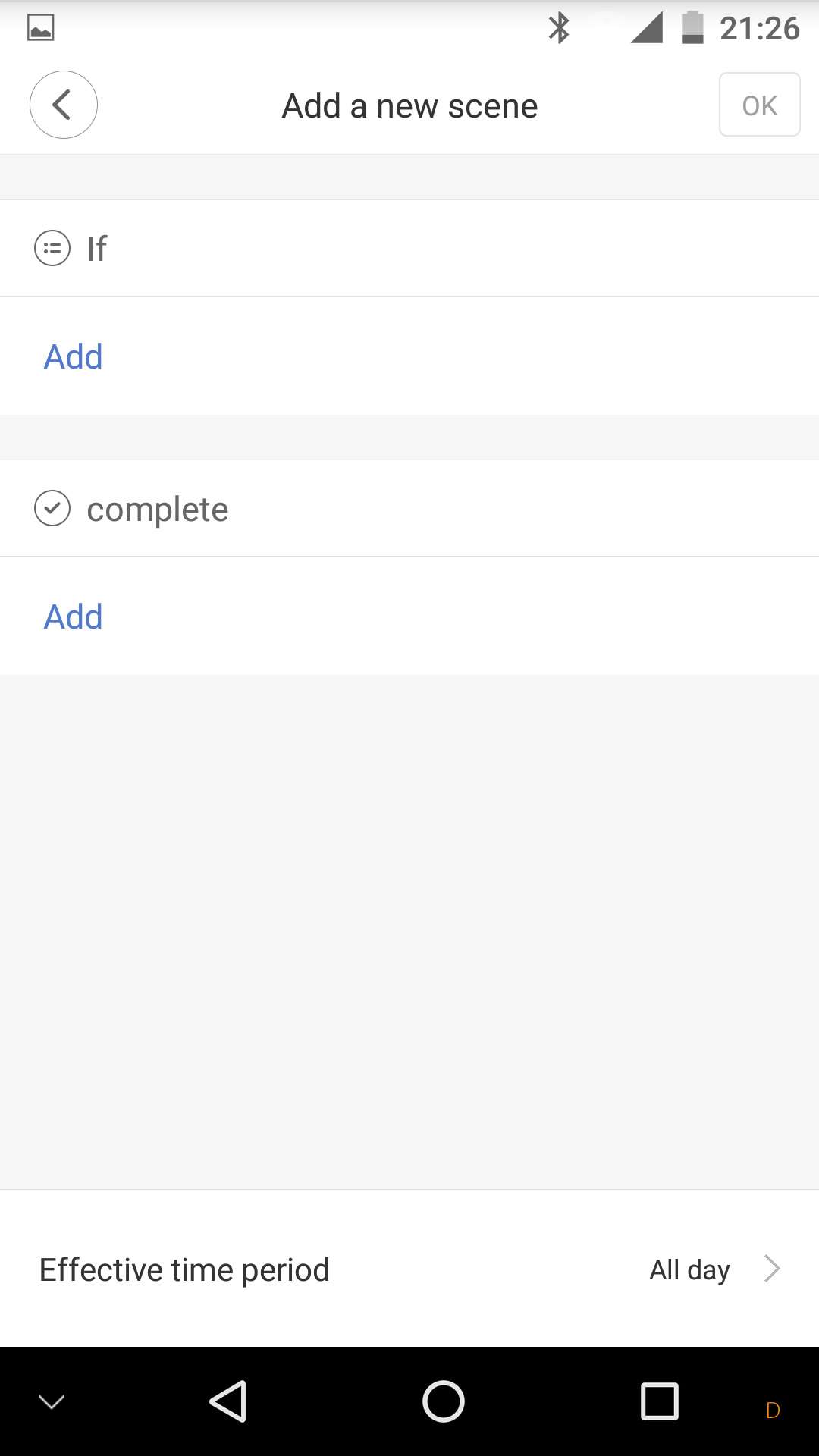This screenshot has width=819, height=1456.
Task: Tap the cellular signal icon
Action: point(647,28)
